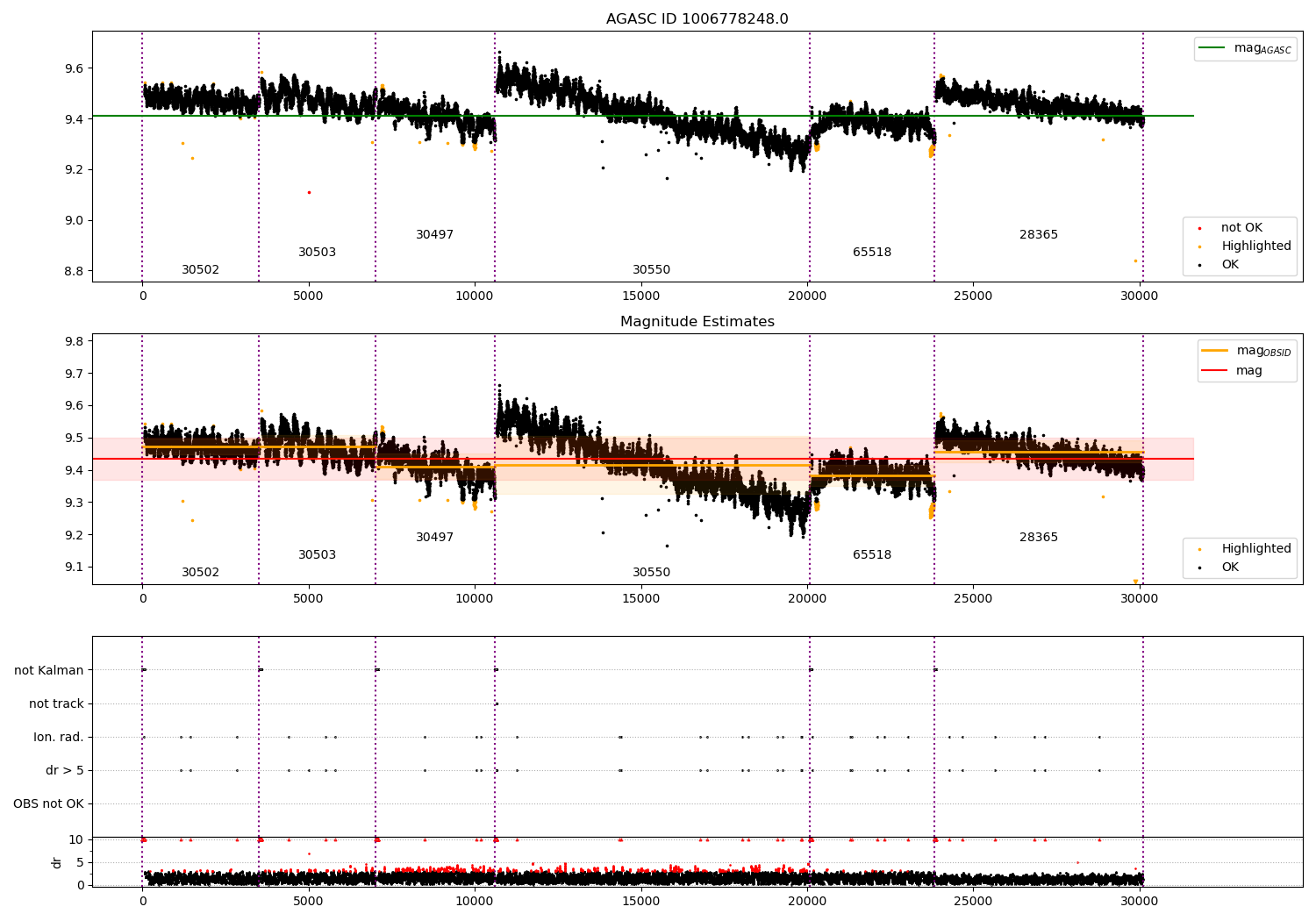Click the 'Ion. rad.' axis label
This screenshot has height=921, width=1316.
[59, 738]
